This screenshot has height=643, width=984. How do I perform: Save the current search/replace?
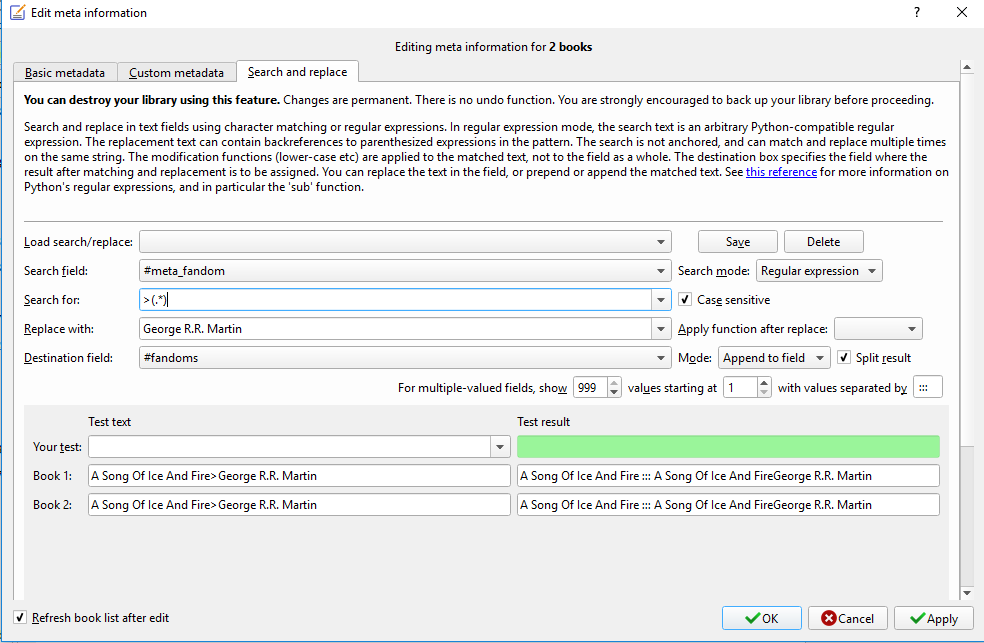click(738, 241)
